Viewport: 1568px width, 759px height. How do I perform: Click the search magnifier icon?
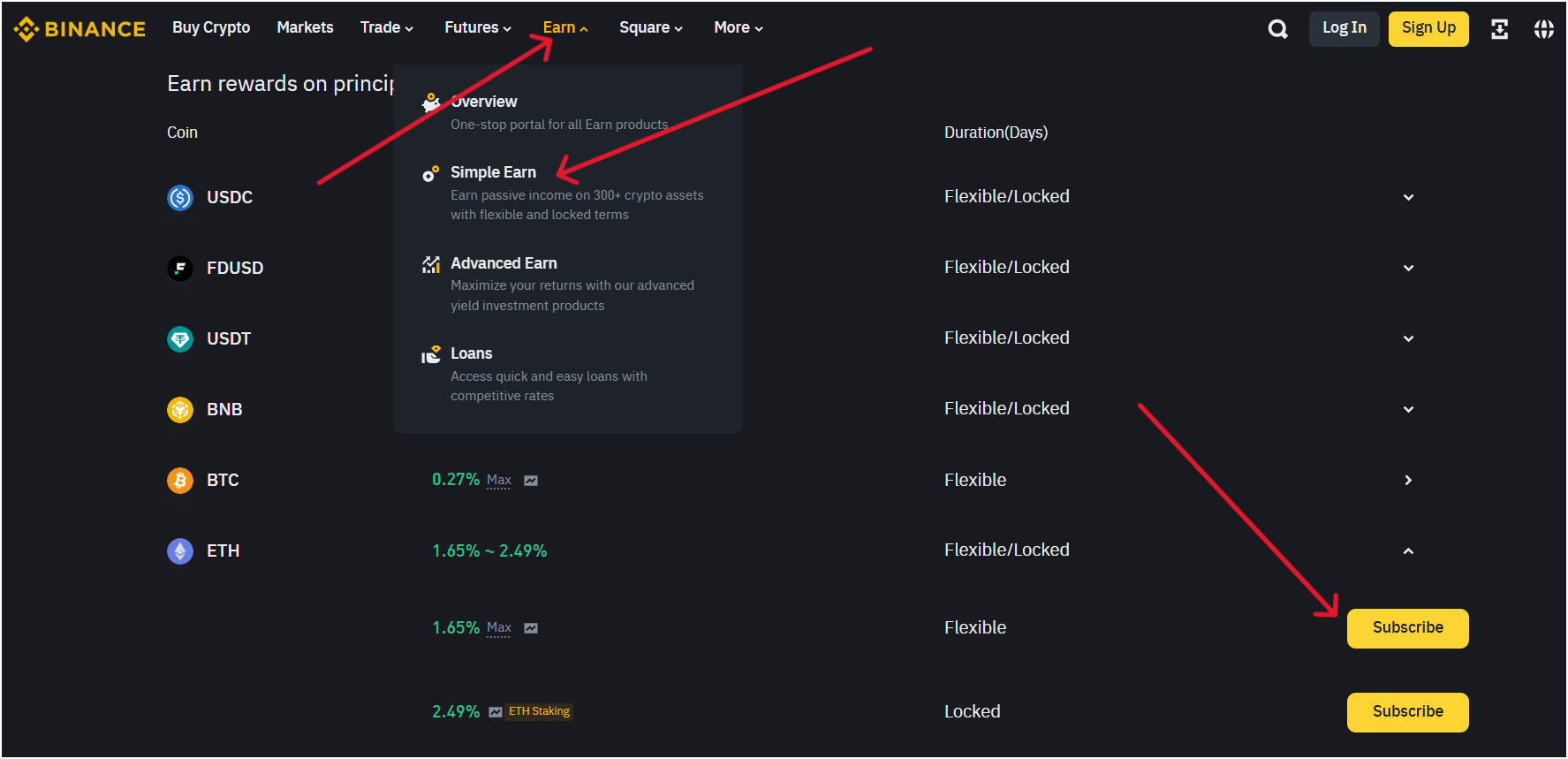tap(1277, 29)
